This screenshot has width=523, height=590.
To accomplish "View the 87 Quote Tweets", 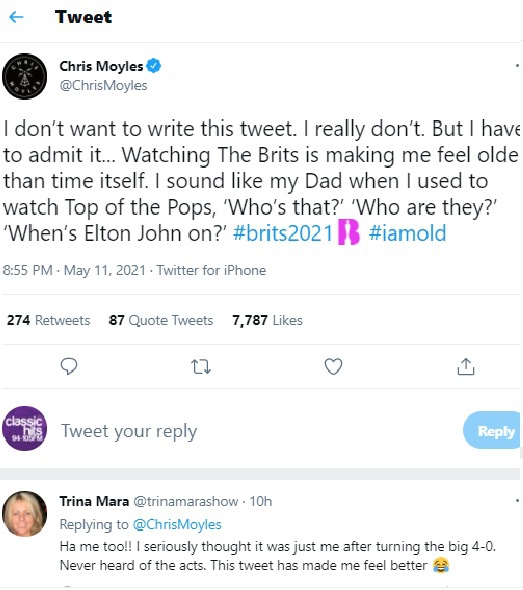I will click(161, 320).
